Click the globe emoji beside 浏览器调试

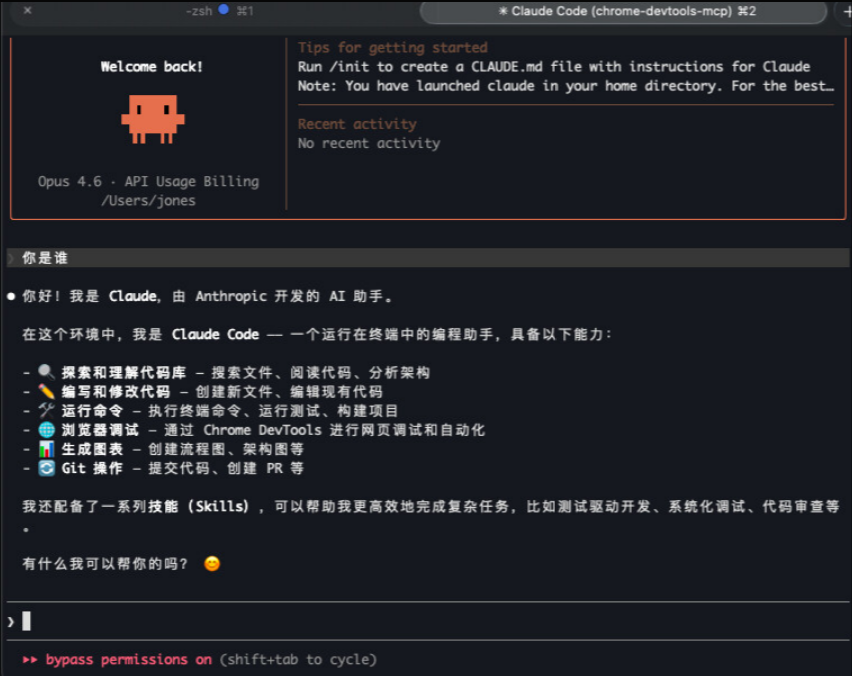[x=47, y=430]
